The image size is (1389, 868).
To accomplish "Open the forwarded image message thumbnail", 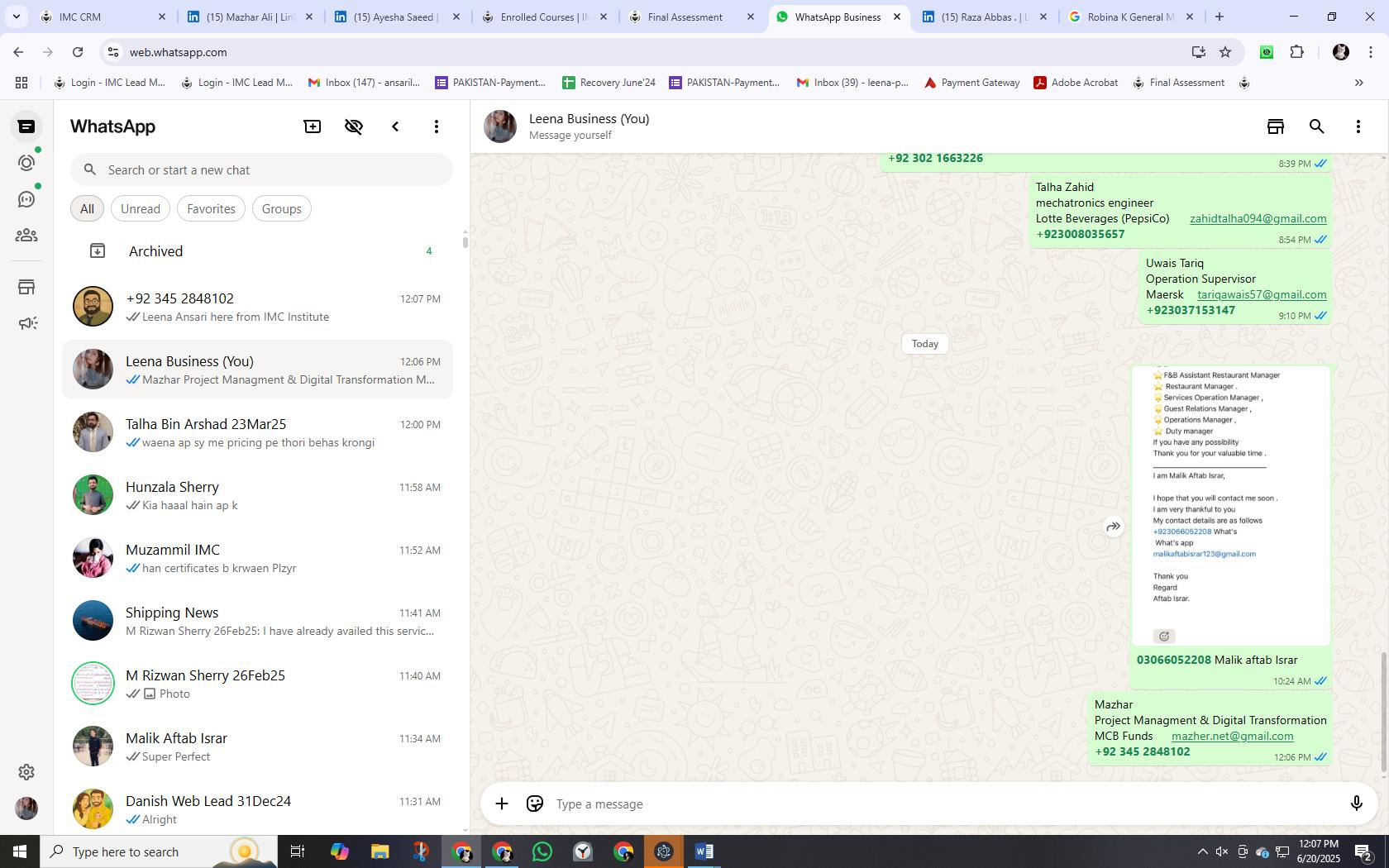I will pos(1230,505).
